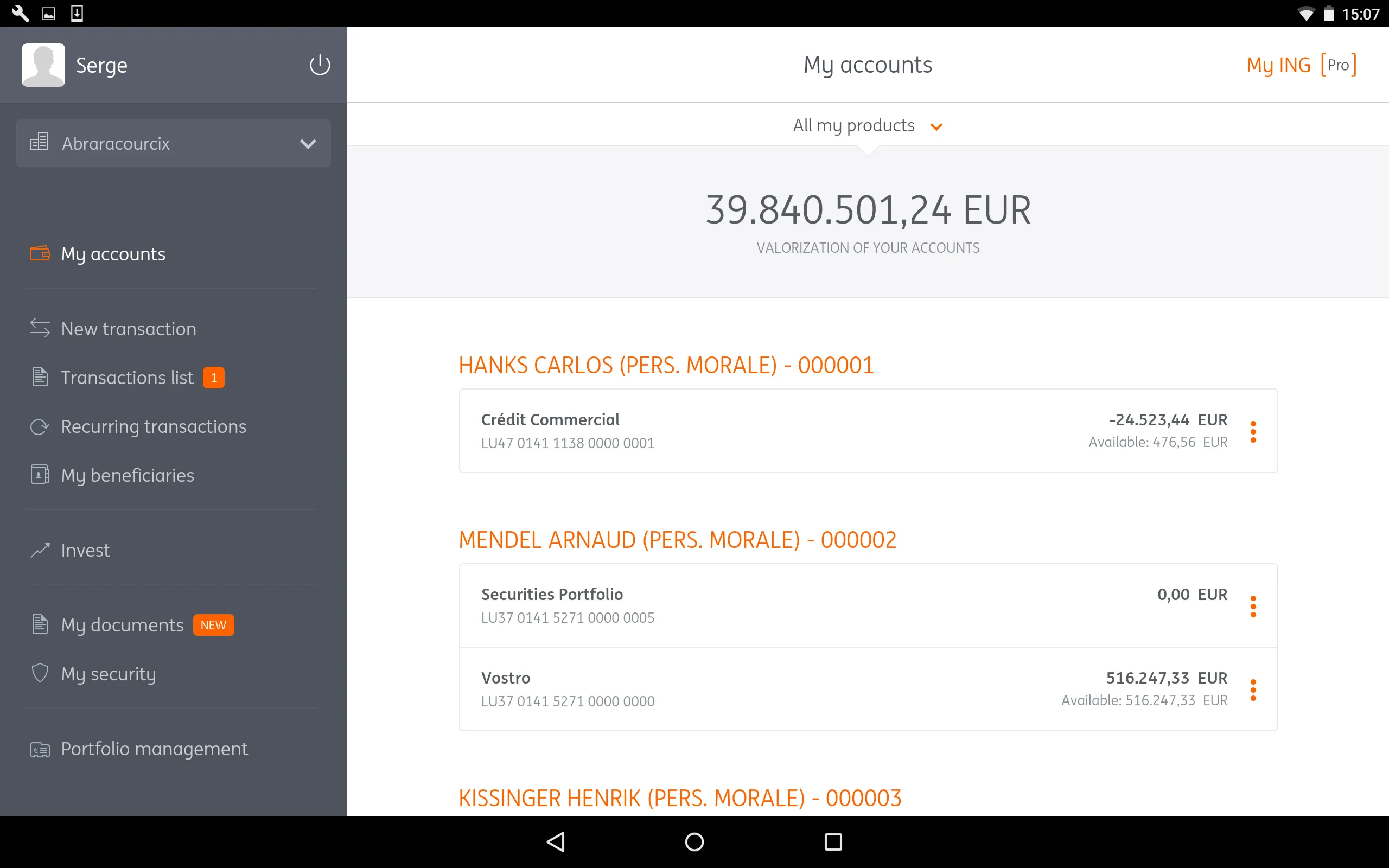Image resolution: width=1389 pixels, height=868 pixels.
Task: Click the My accounts sidebar icon
Action: [39, 253]
